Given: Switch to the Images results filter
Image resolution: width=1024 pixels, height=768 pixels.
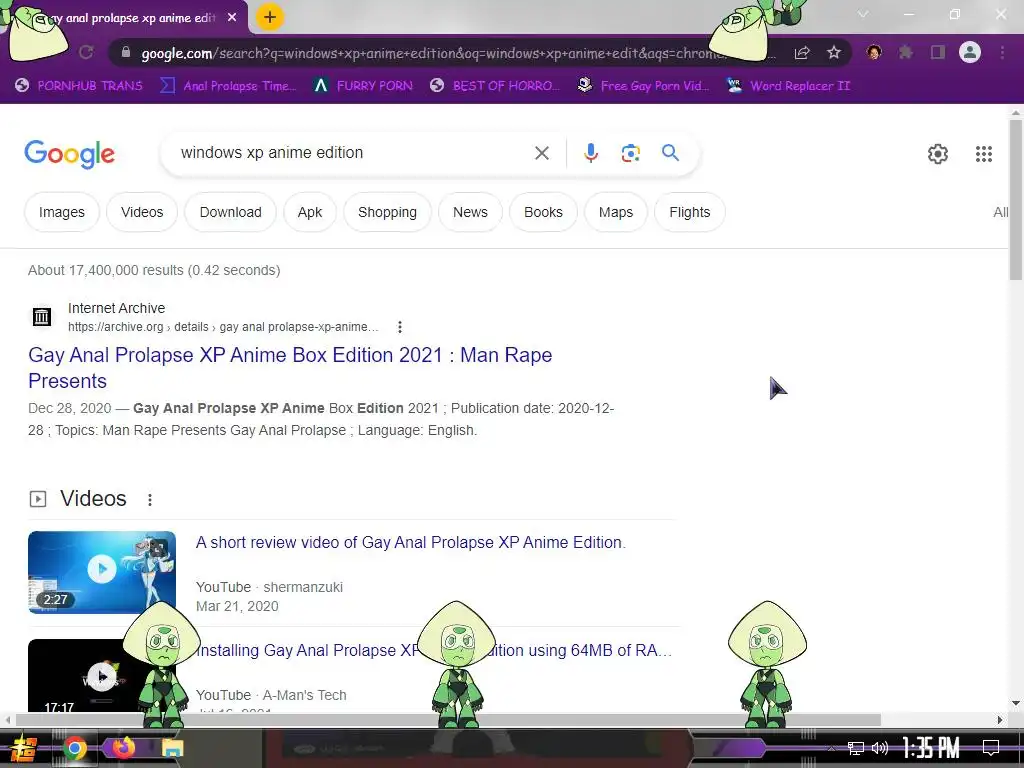Looking at the screenshot, I should click(61, 212).
